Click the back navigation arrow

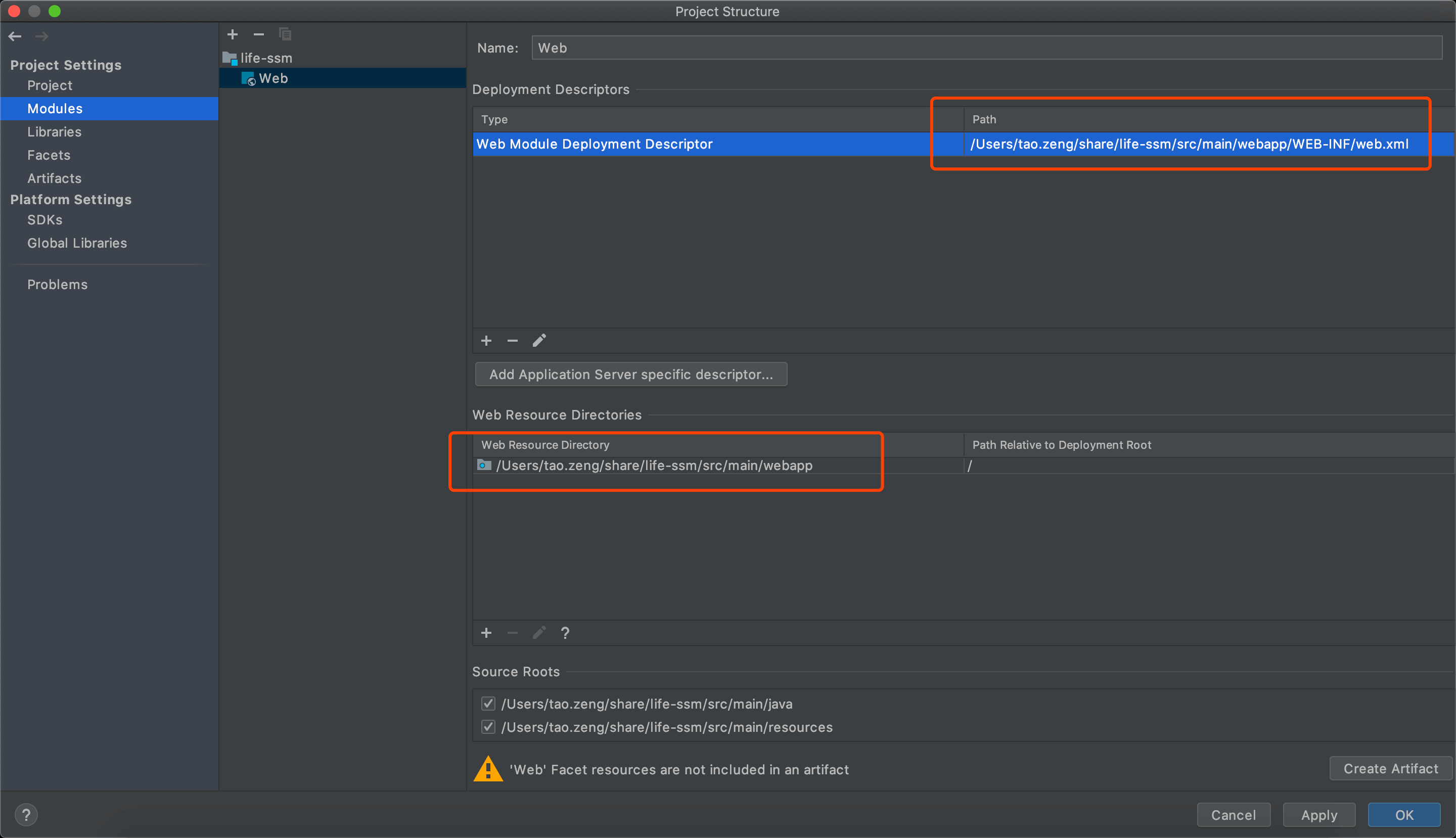click(x=15, y=36)
